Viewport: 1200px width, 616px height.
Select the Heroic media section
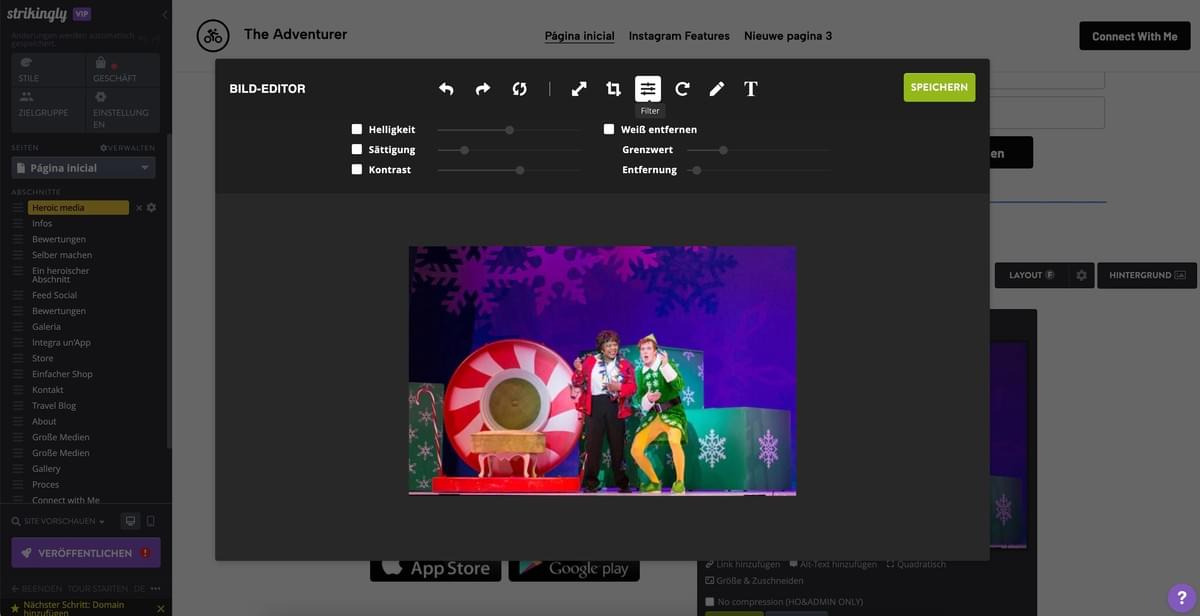(x=78, y=208)
